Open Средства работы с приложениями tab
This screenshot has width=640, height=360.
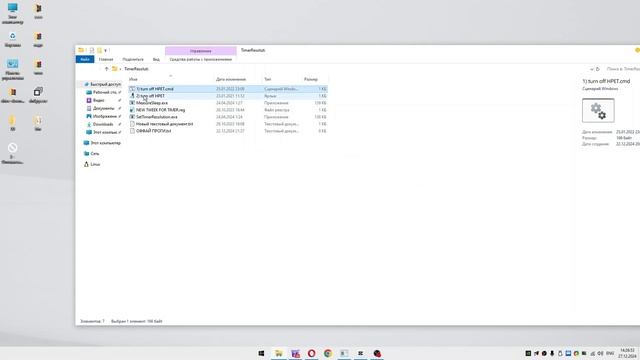tap(200, 59)
